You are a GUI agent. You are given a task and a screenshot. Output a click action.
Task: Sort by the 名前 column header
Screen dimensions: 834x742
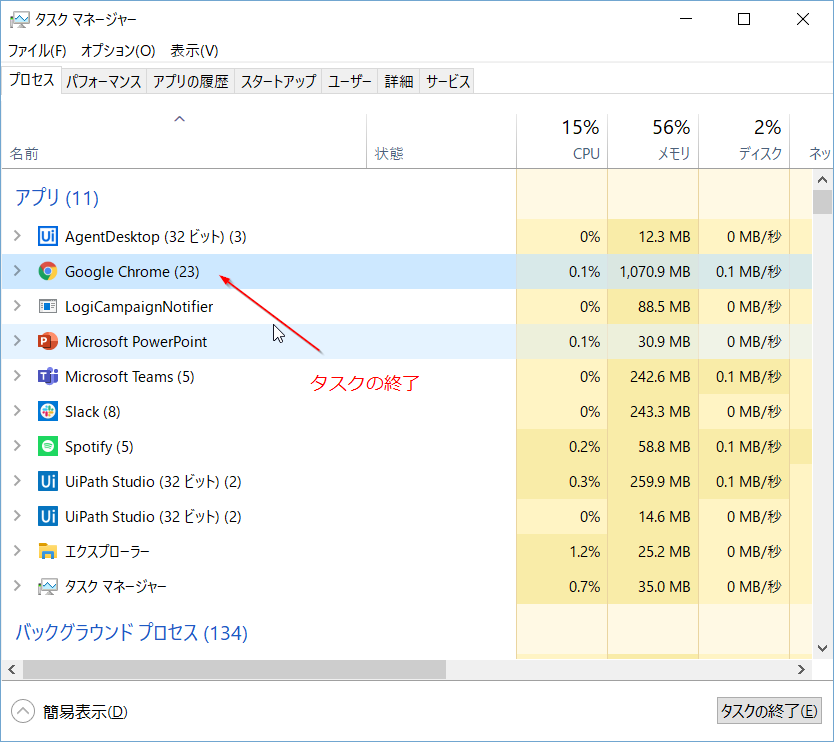point(184,141)
